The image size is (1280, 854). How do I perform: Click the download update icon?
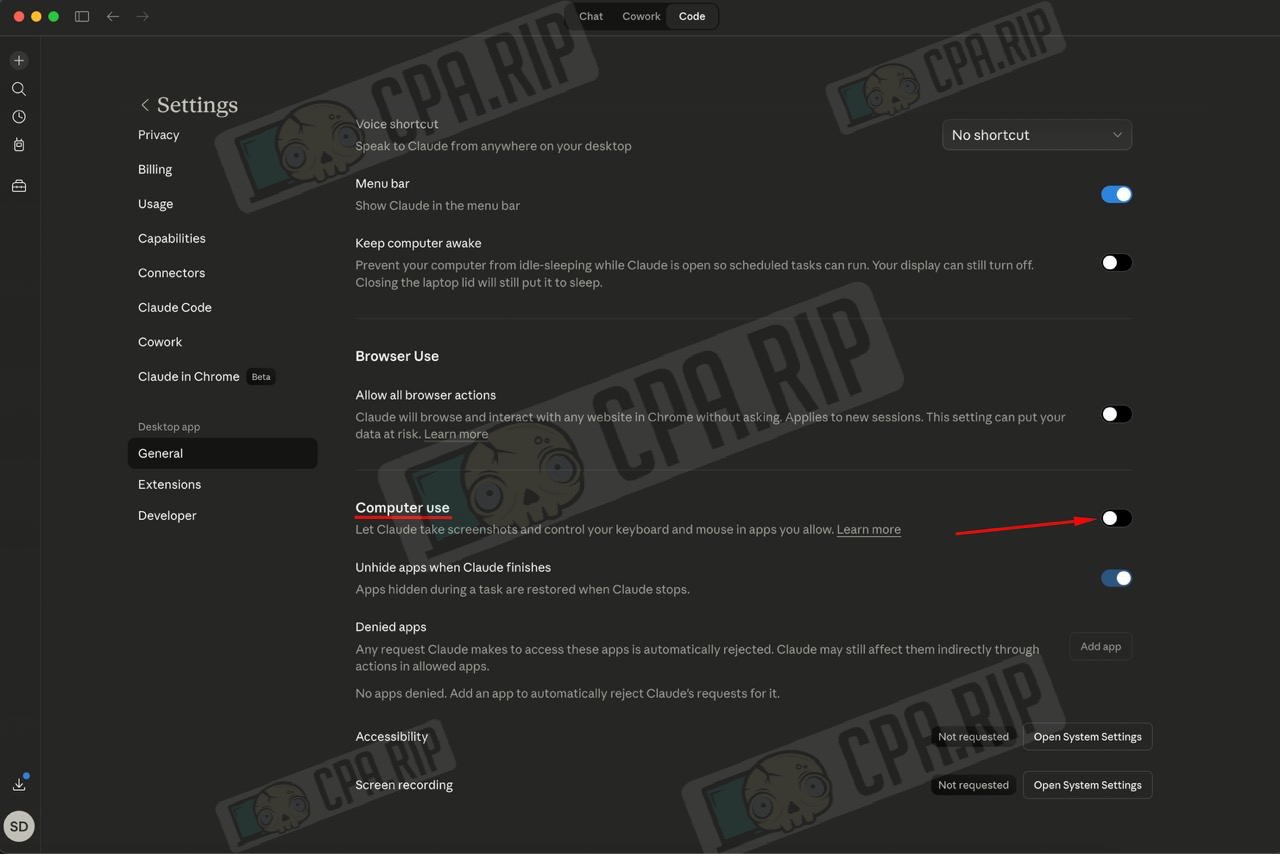click(19, 784)
